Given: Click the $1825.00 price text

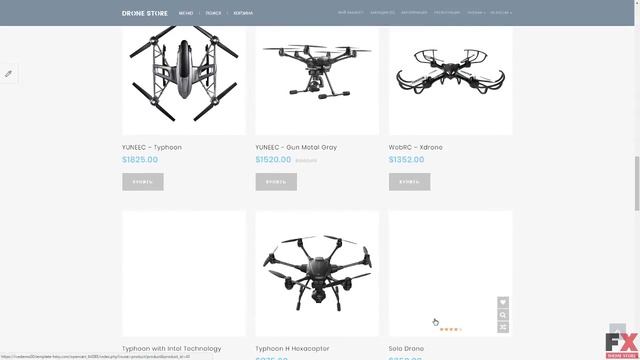Looking at the screenshot, I should [140, 160].
